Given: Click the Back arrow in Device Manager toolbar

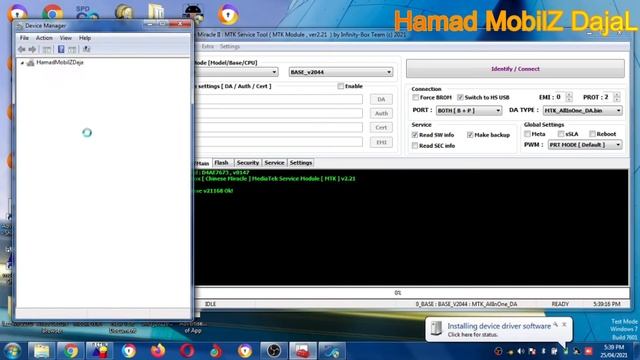Looking at the screenshot, I should (x=22, y=49).
